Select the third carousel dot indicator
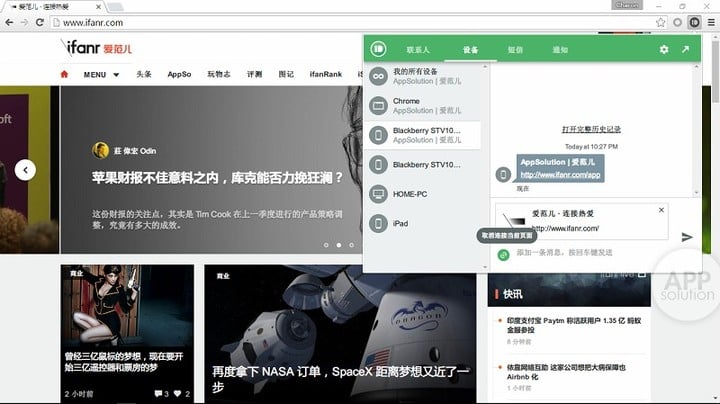 pos(351,245)
